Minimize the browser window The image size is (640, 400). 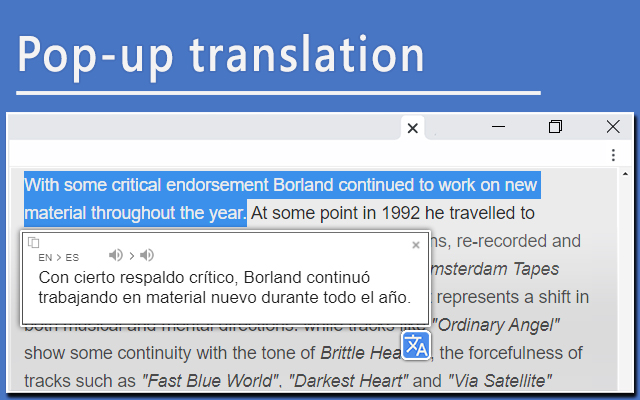point(498,127)
